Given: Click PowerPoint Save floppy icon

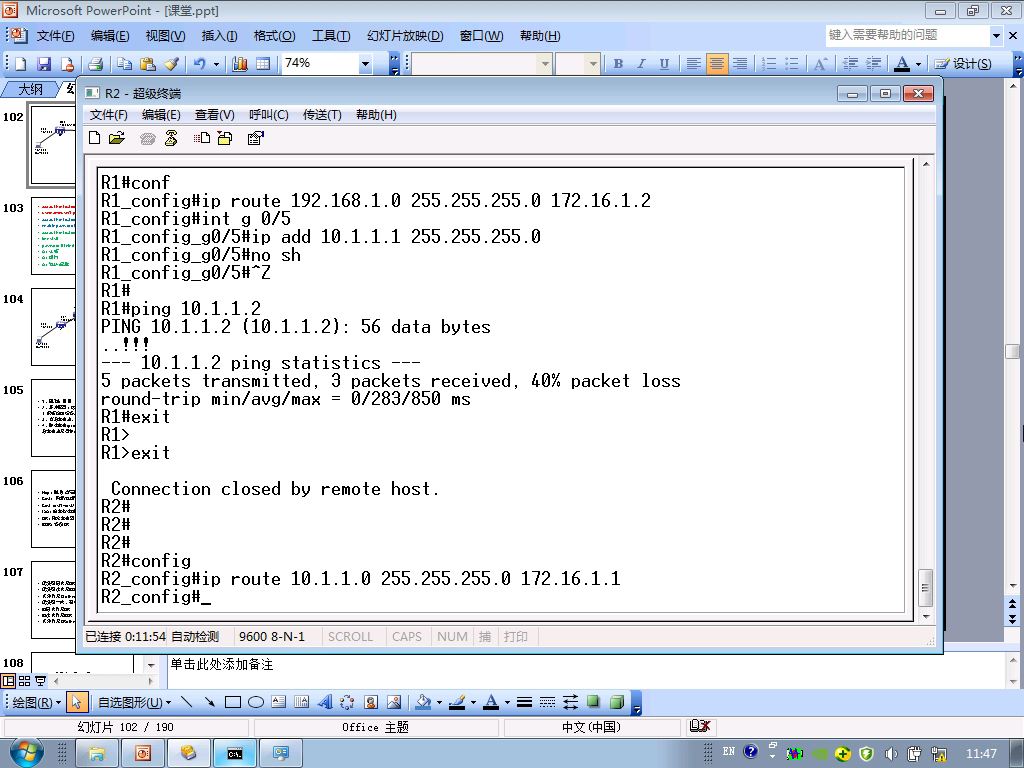Looking at the screenshot, I should pos(44,63).
